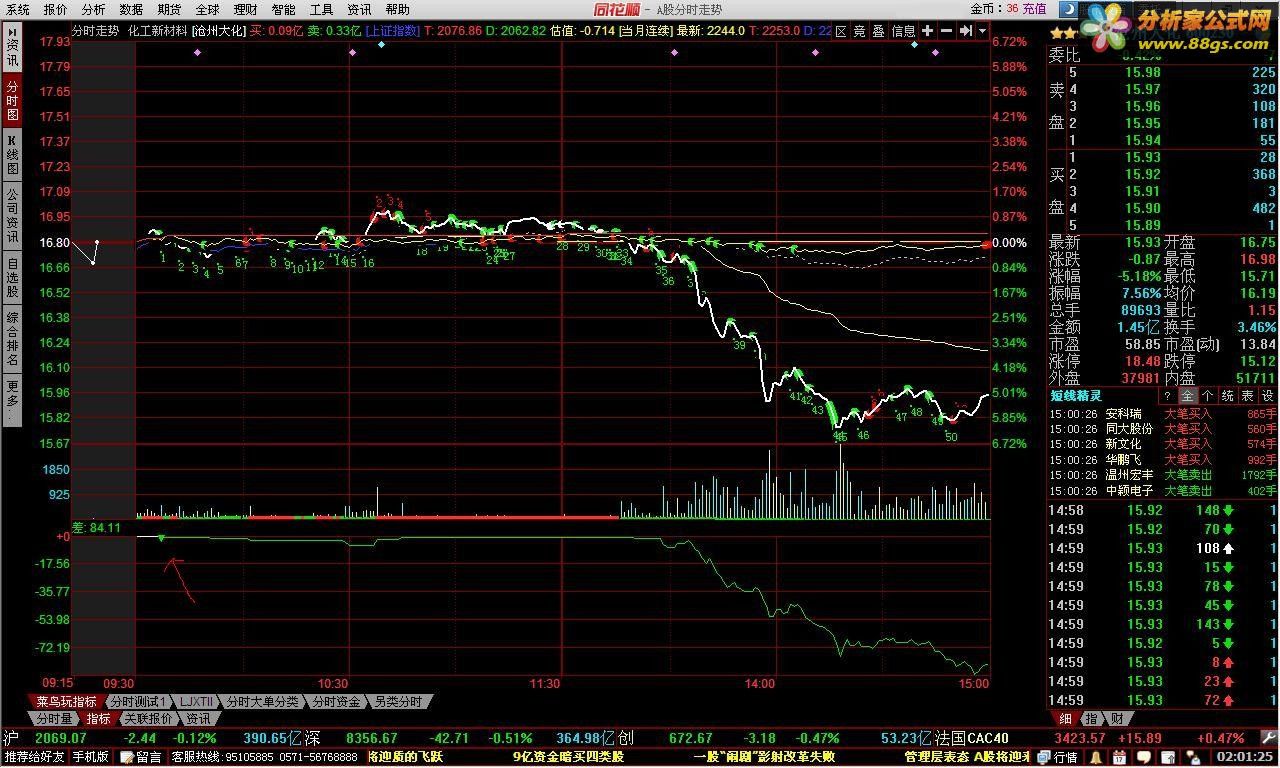Click the 沪 index value 2069.07
Image resolution: width=1280 pixels, height=768 pixels.
(59, 738)
